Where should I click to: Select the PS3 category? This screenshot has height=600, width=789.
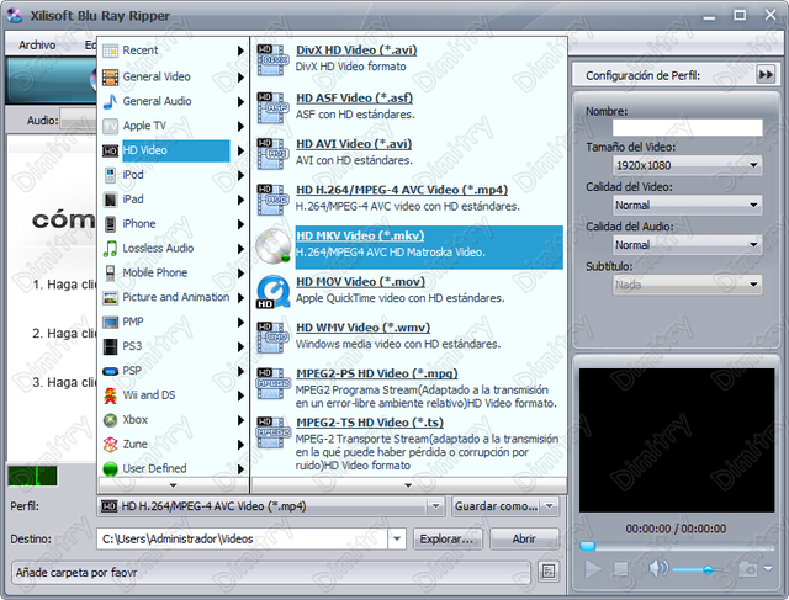[x=173, y=346]
